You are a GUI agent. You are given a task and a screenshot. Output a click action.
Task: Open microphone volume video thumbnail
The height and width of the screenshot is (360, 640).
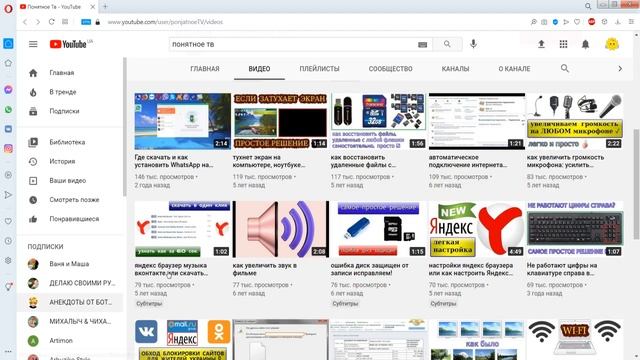click(x=575, y=121)
